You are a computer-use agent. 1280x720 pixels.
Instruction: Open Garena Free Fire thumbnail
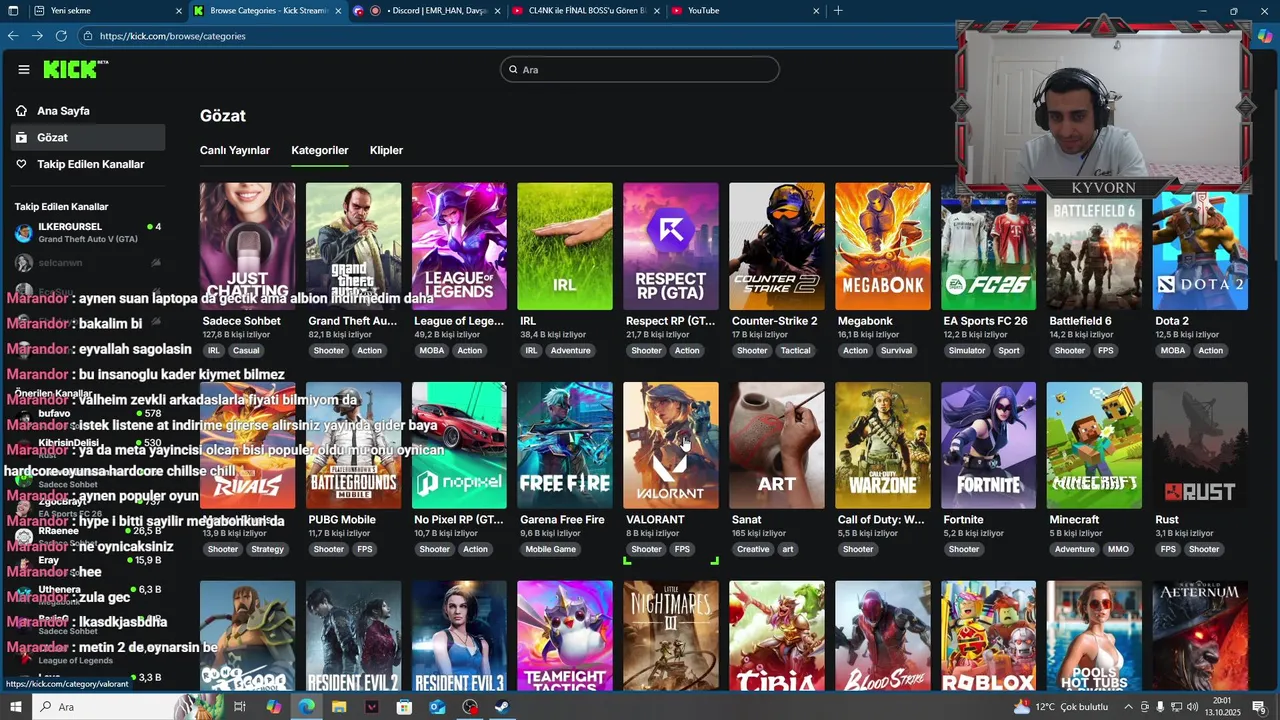click(565, 445)
